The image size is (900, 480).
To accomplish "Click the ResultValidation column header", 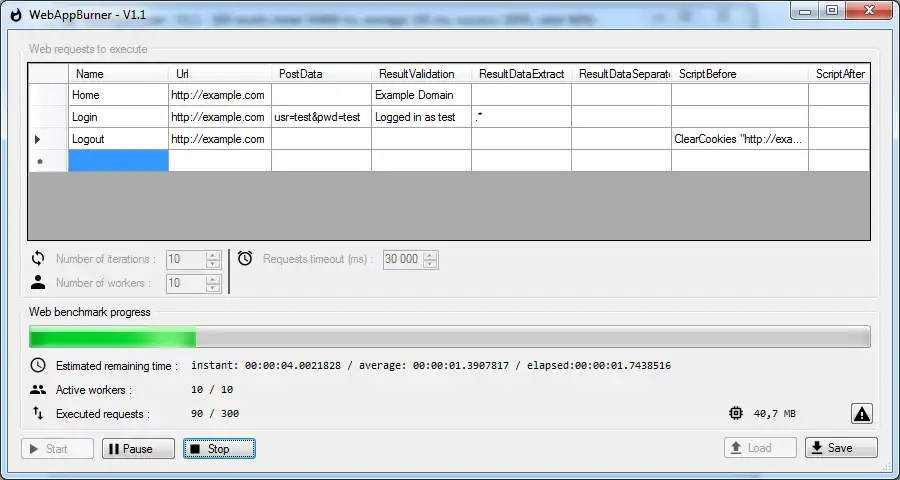I will (421, 73).
